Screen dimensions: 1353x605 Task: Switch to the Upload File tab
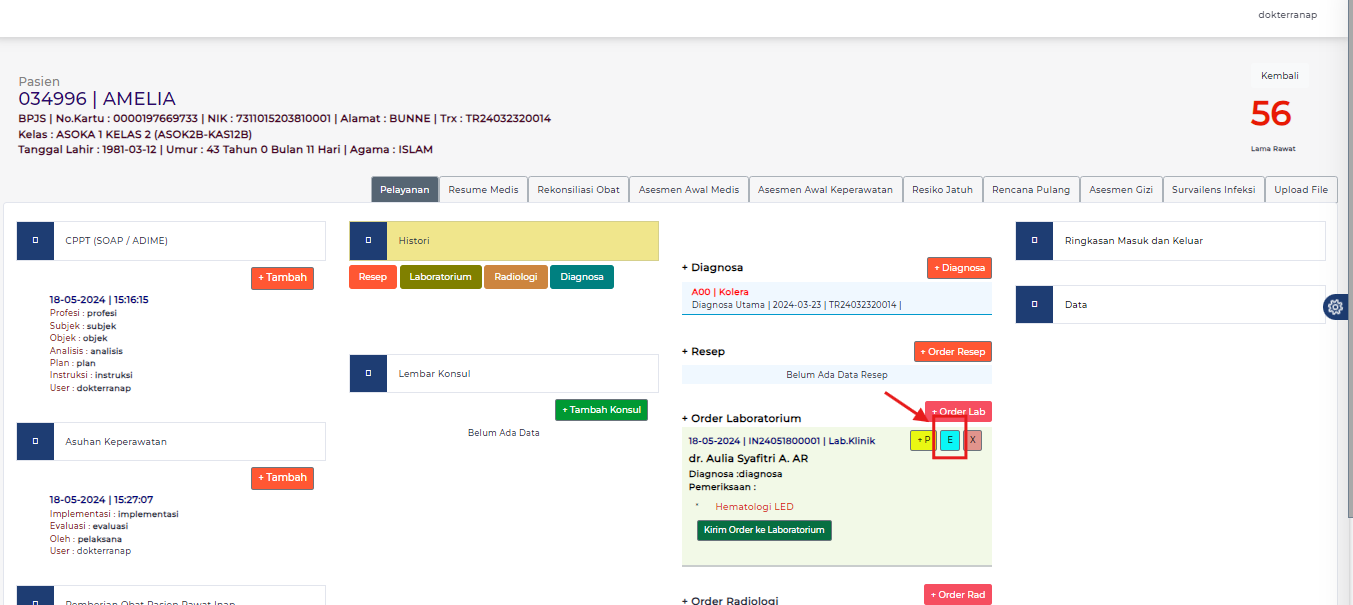click(x=1301, y=189)
